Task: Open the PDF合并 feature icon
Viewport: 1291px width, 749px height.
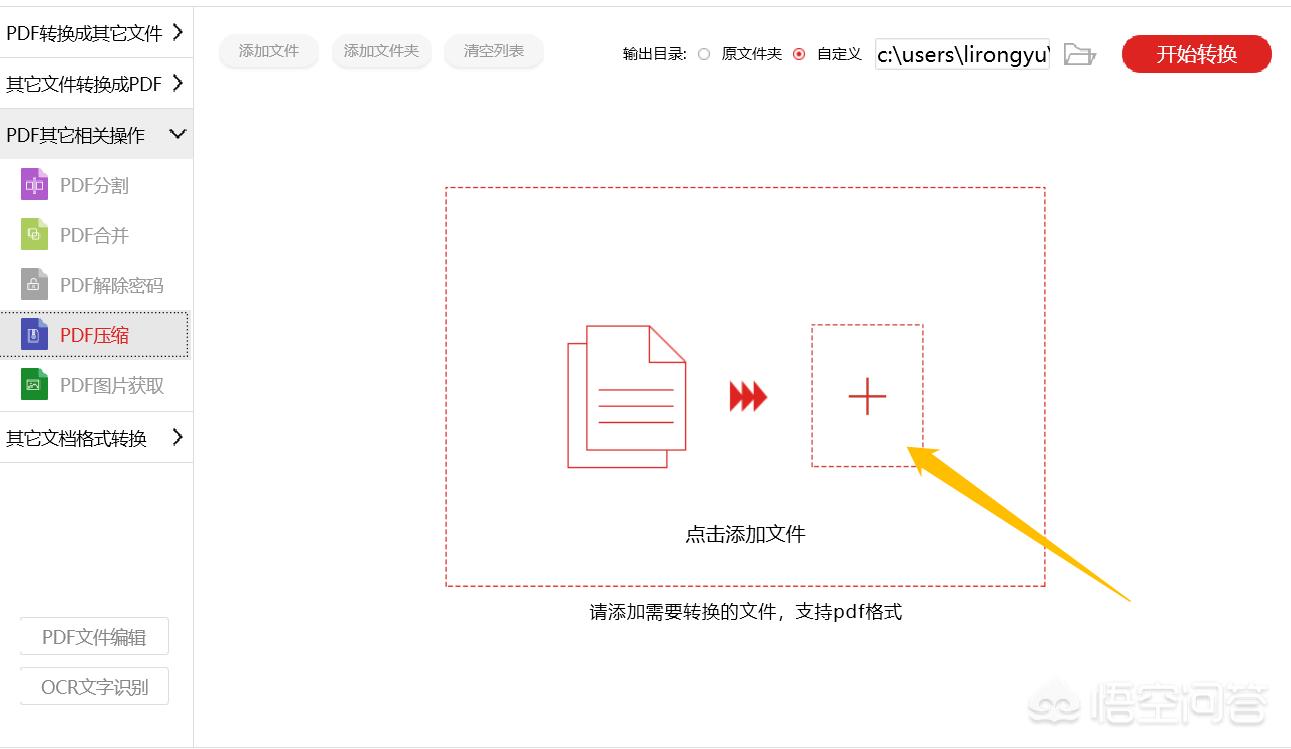Action: click(x=33, y=234)
